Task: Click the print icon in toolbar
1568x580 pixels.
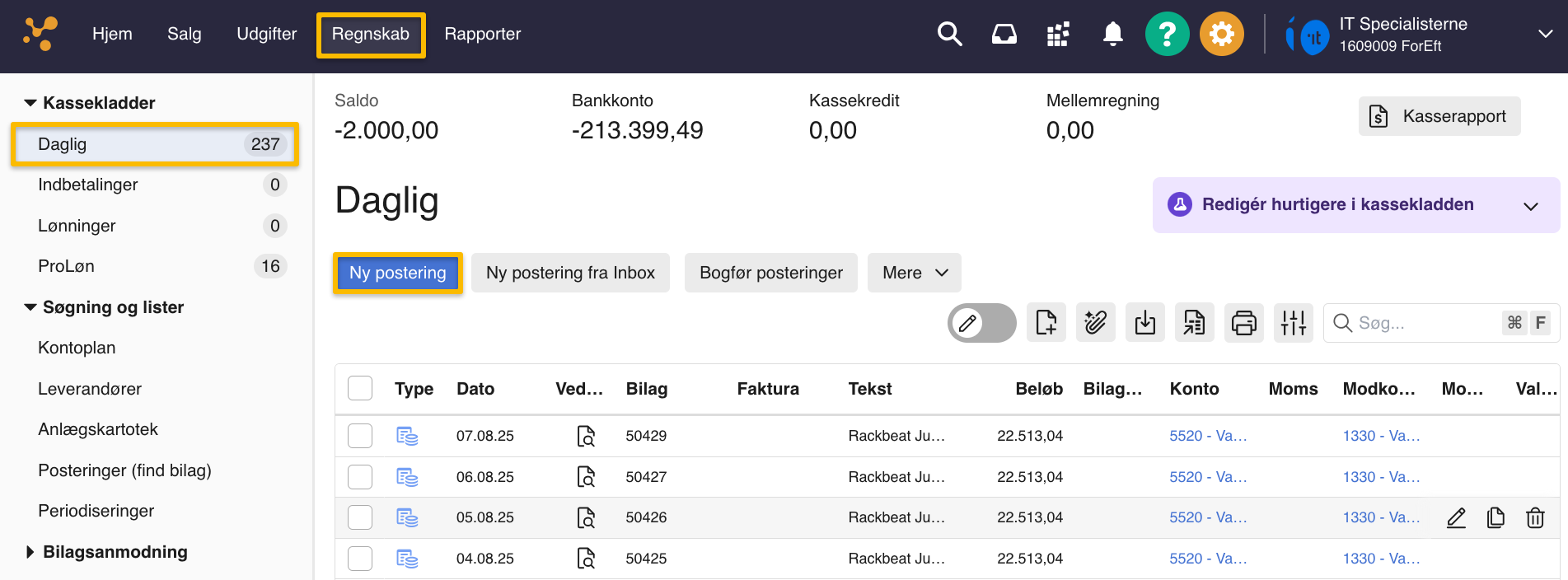Action: tap(1243, 323)
